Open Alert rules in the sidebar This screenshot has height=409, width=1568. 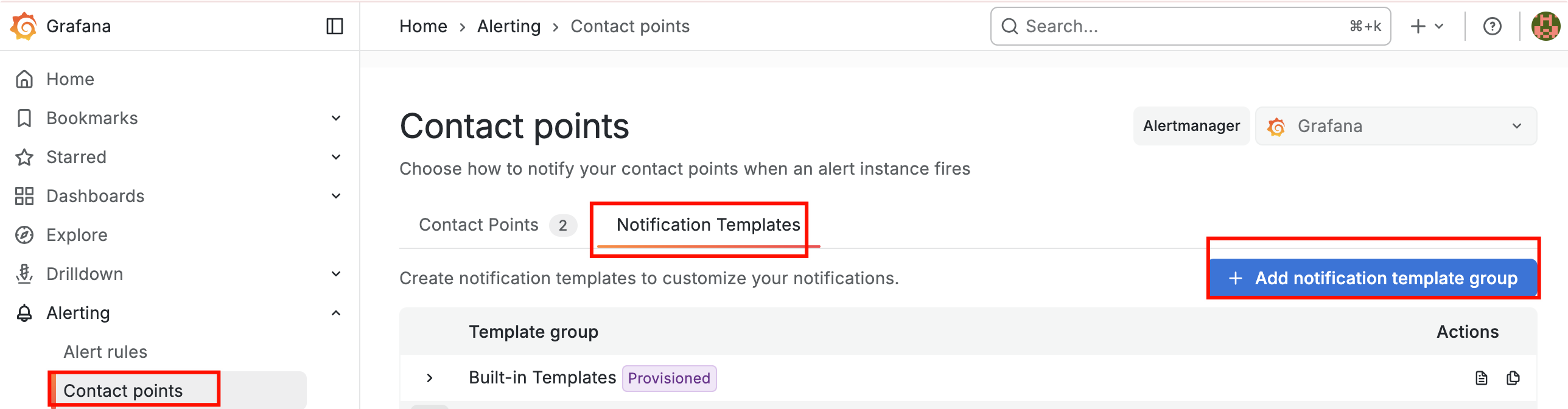pyautogui.click(x=105, y=352)
